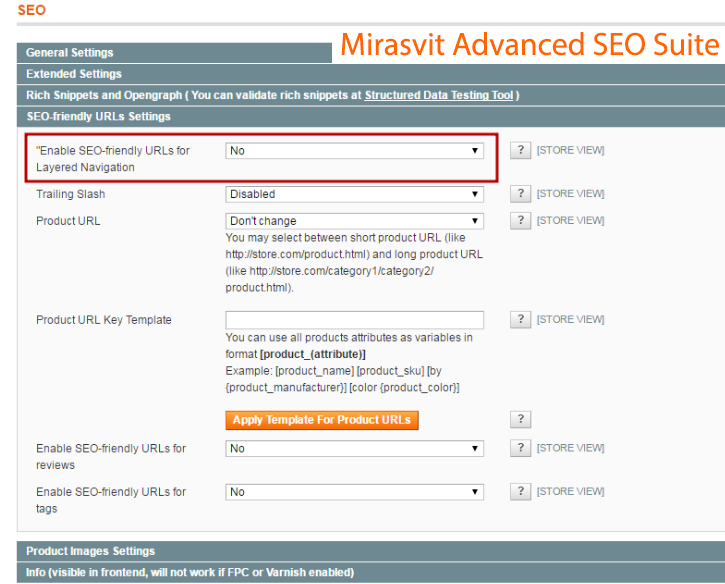Click help icon beside Layered Navigation setting
Screen dimensions: 725x584
(x=520, y=151)
